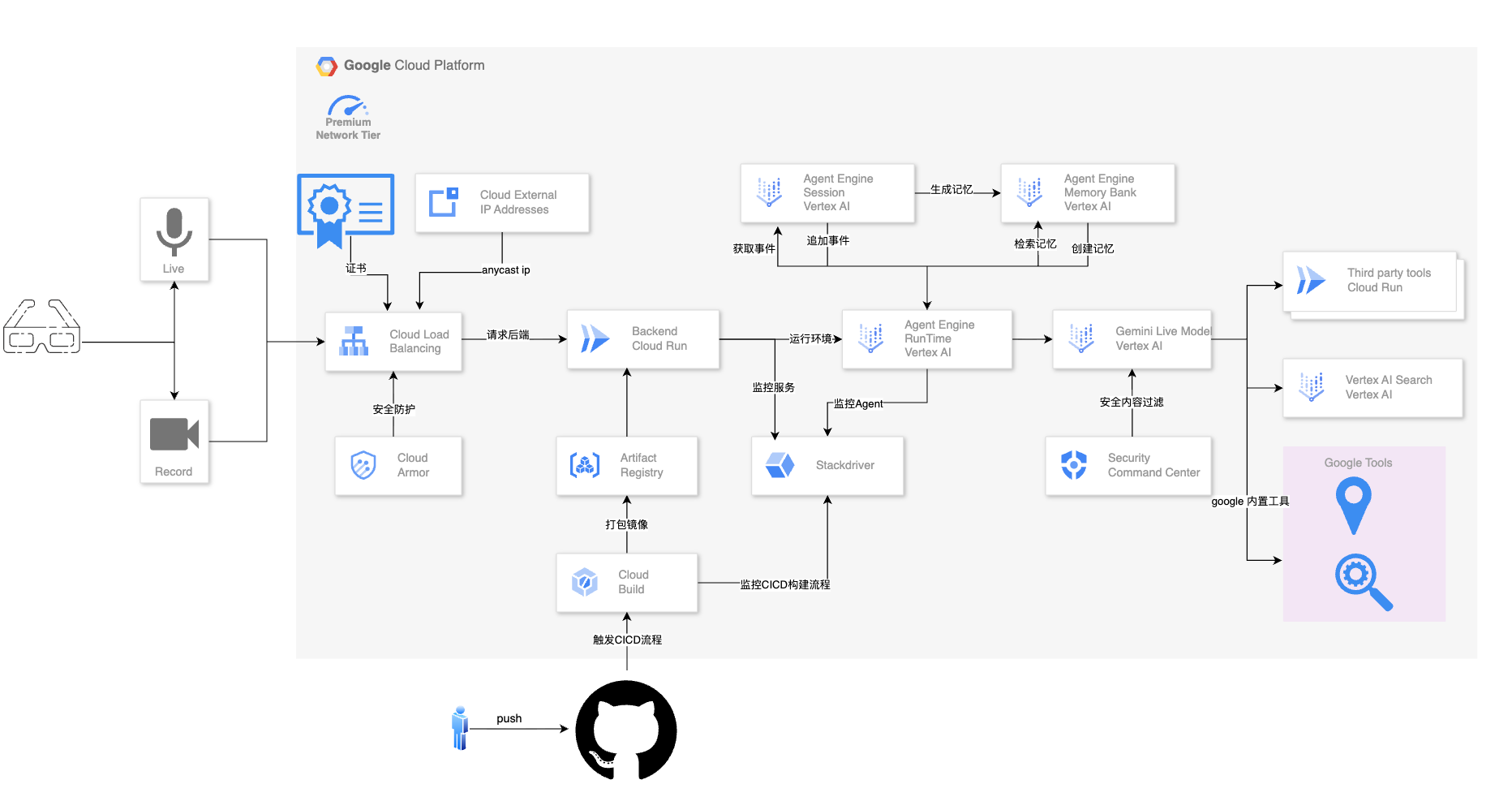Click the Cloud Build node
The width and height of the screenshot is (1512, 810).
626,582
